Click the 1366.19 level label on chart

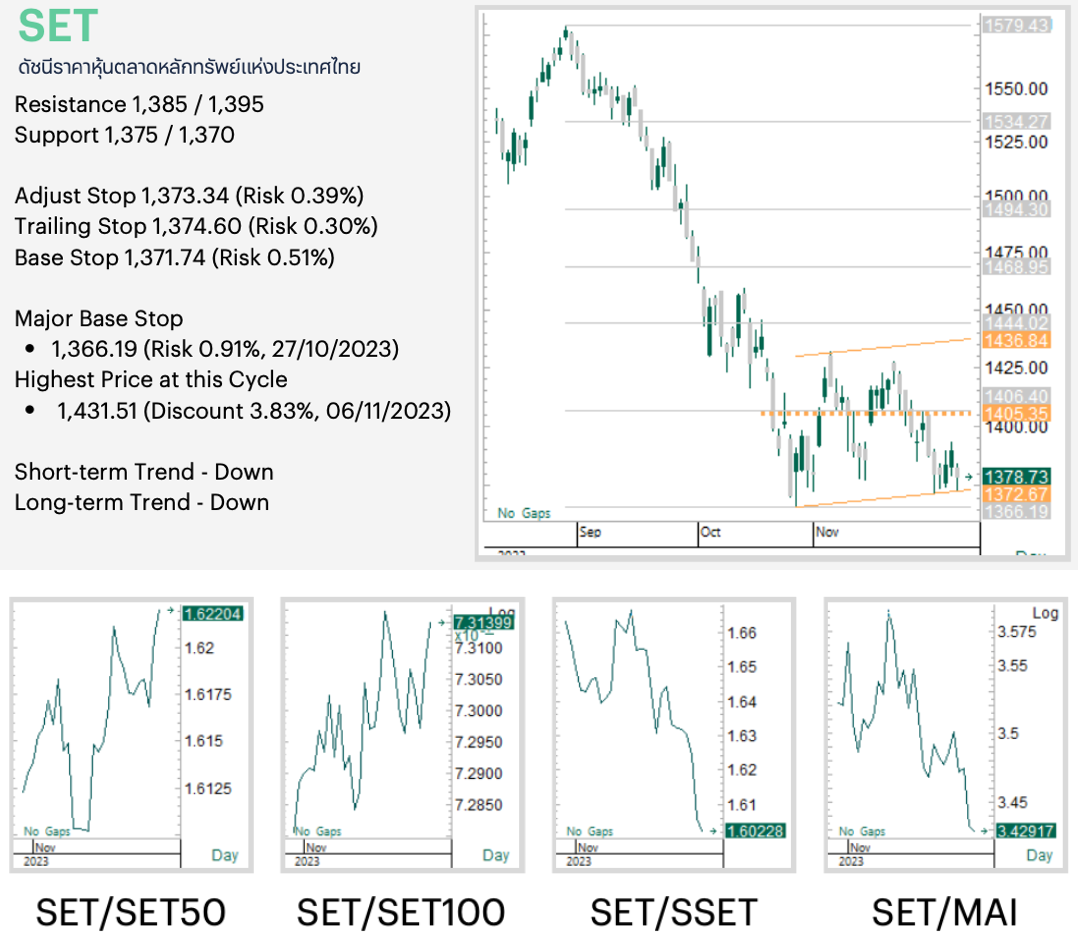1016,512
